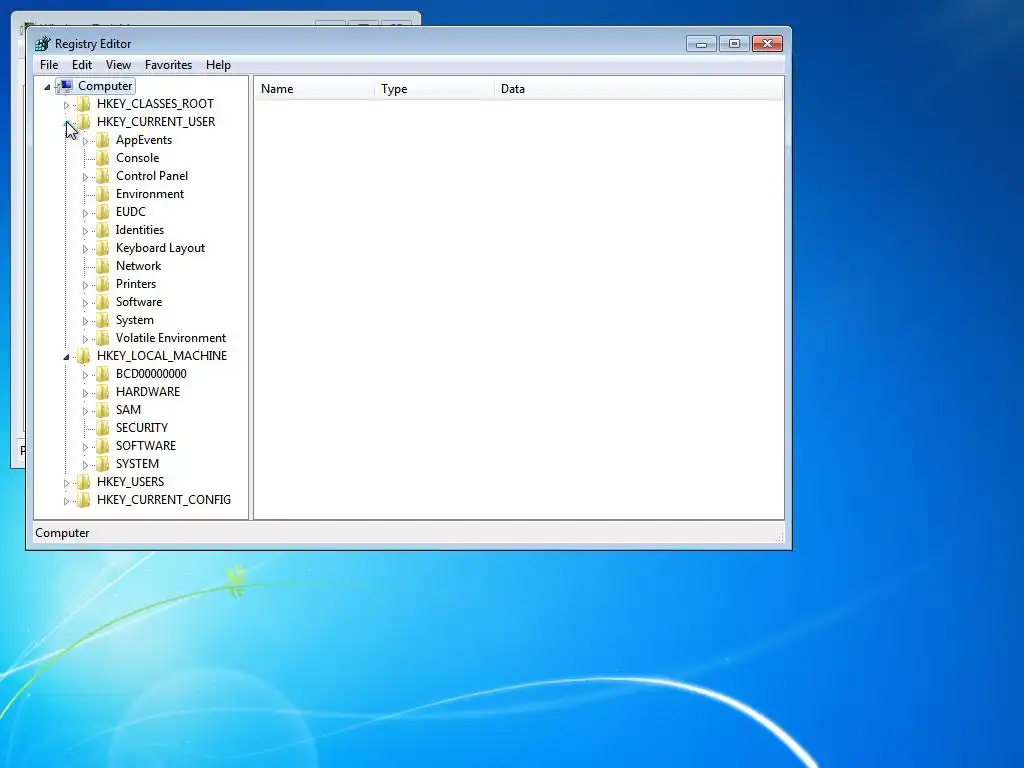Select the Environment key label
This screenshot has height=768, width=1024.
(150, 194)
